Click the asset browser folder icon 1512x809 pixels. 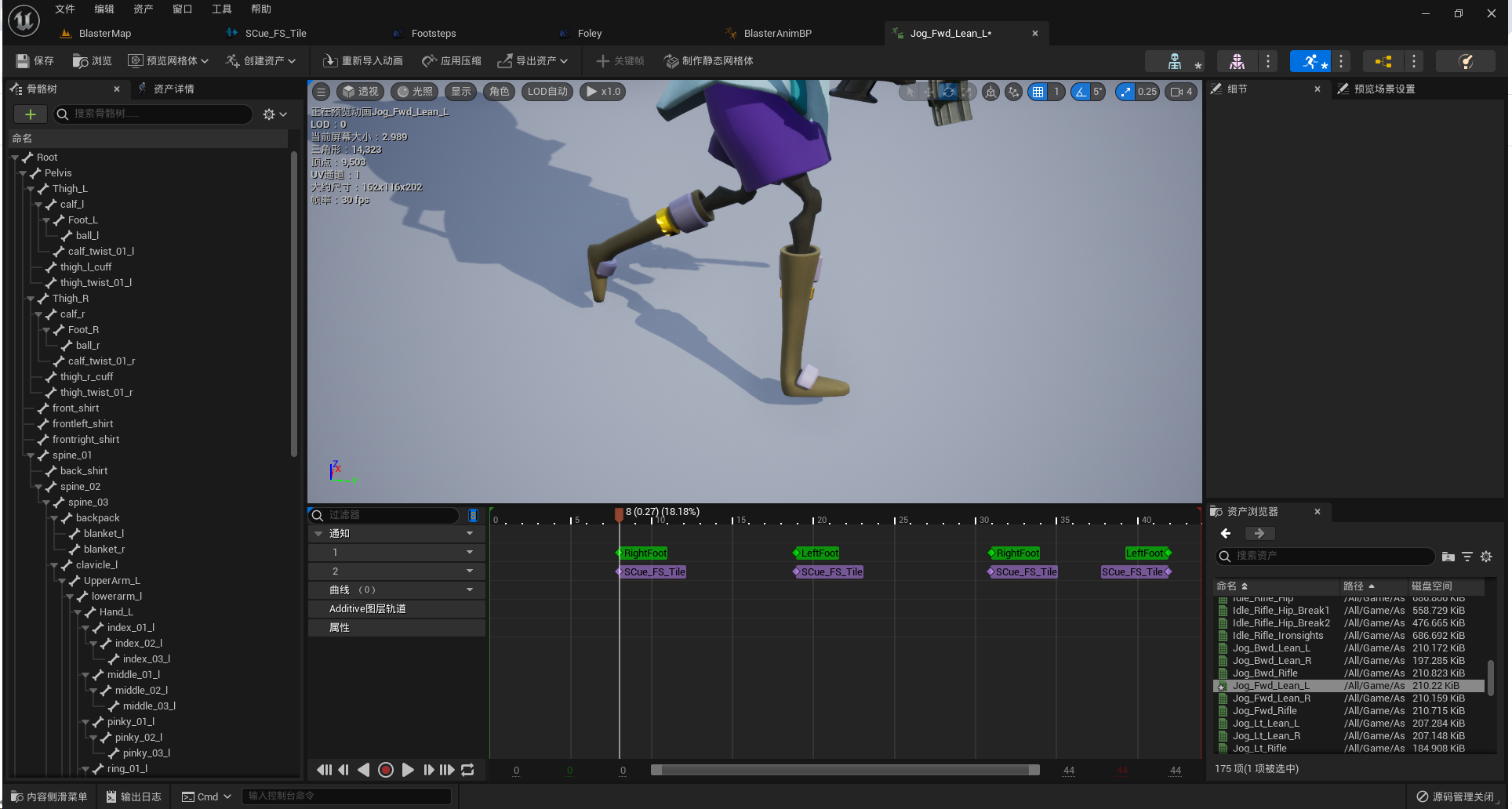(1448, 557)
